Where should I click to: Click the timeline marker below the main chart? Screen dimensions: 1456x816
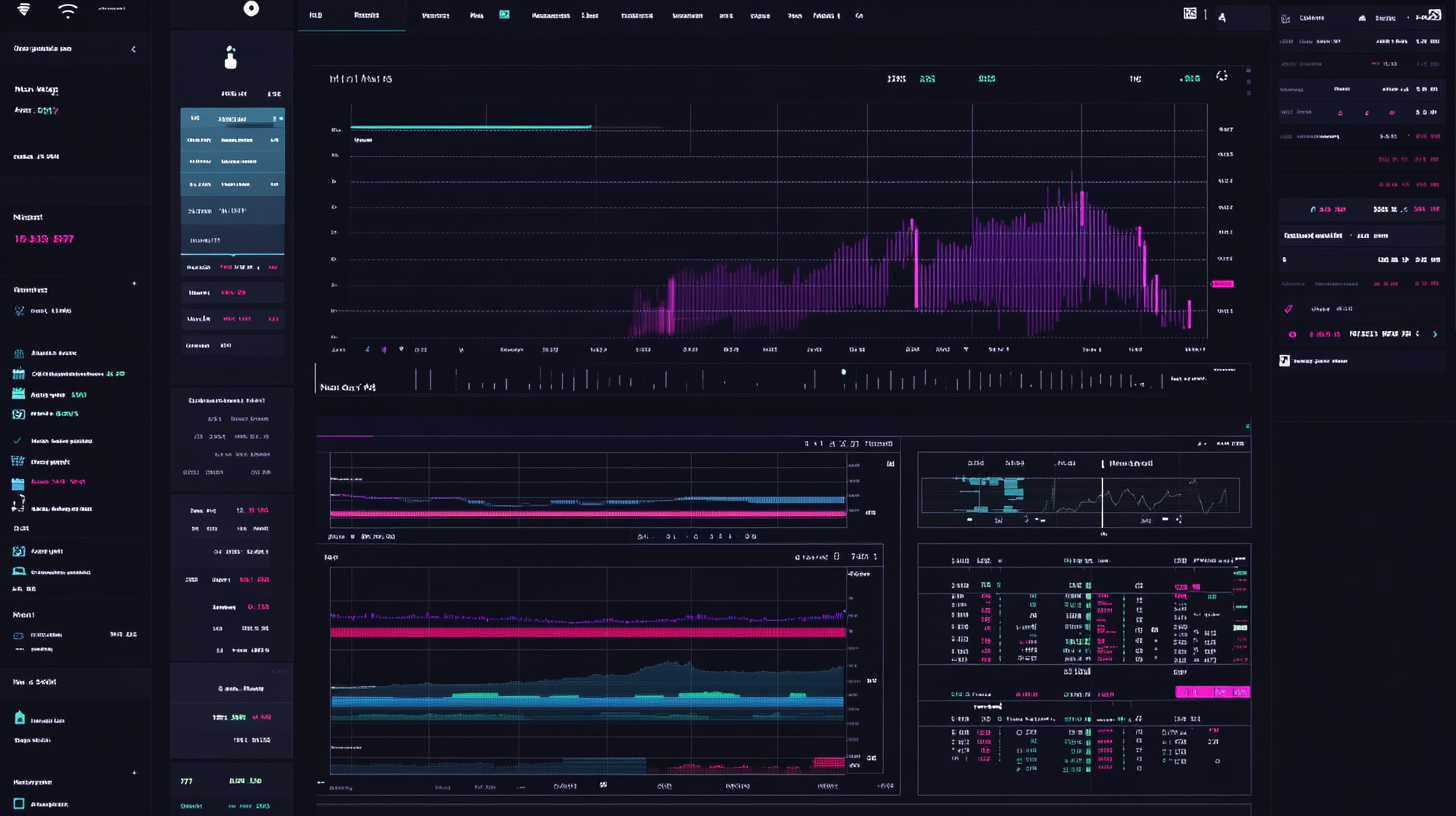(x=843, y=371)
